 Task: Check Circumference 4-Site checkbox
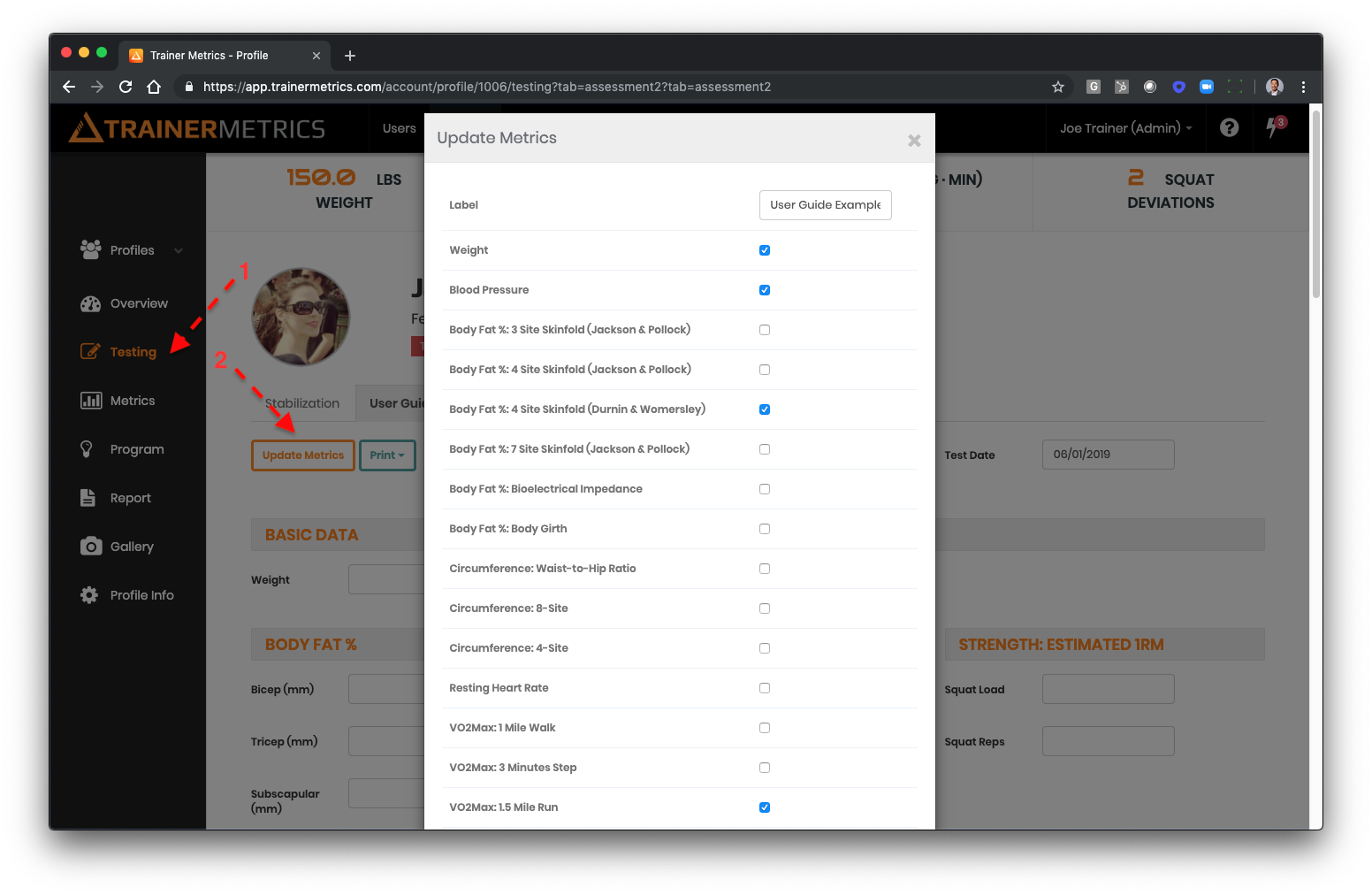point(765,648)
